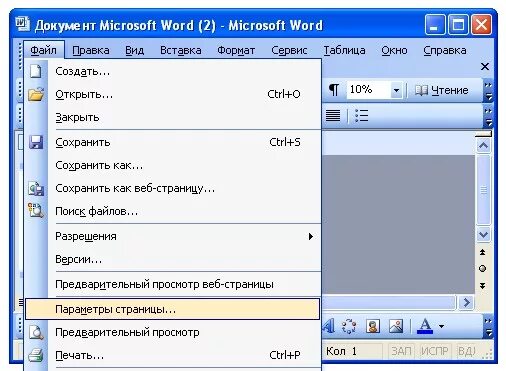Open the Справка menu

(x=445, y=50)
